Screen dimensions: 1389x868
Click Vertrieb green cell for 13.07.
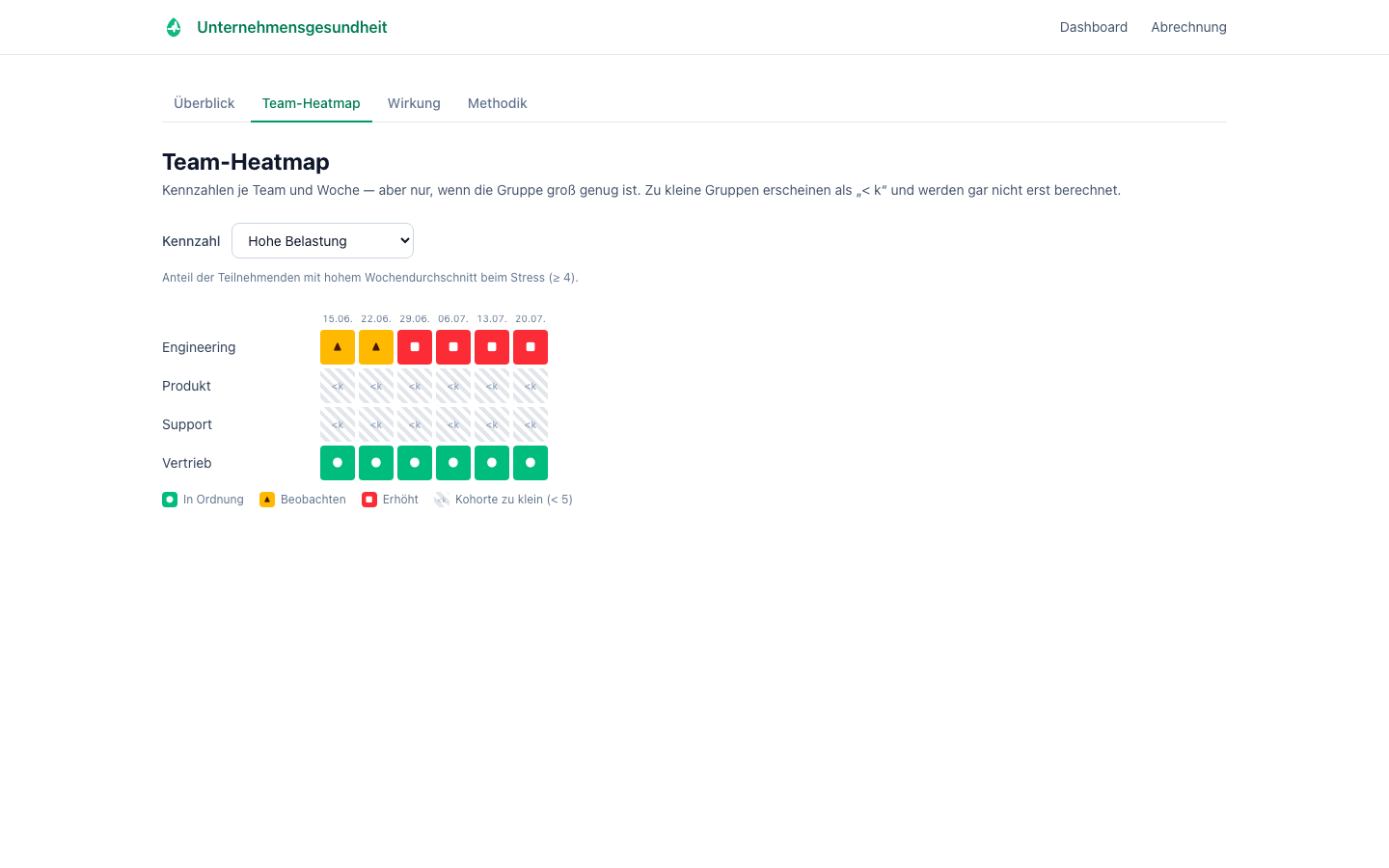pos(492,463)
